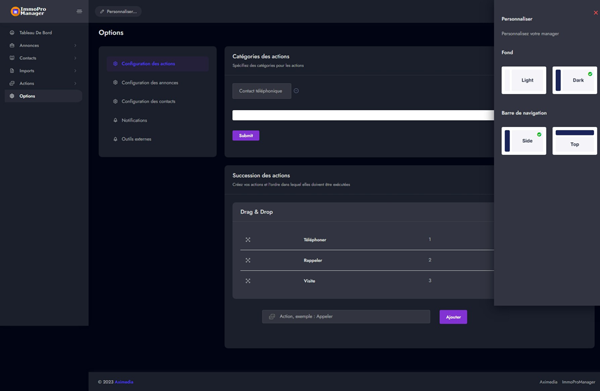
Task: Click the Actions sidebar icon
Action: 12,83
